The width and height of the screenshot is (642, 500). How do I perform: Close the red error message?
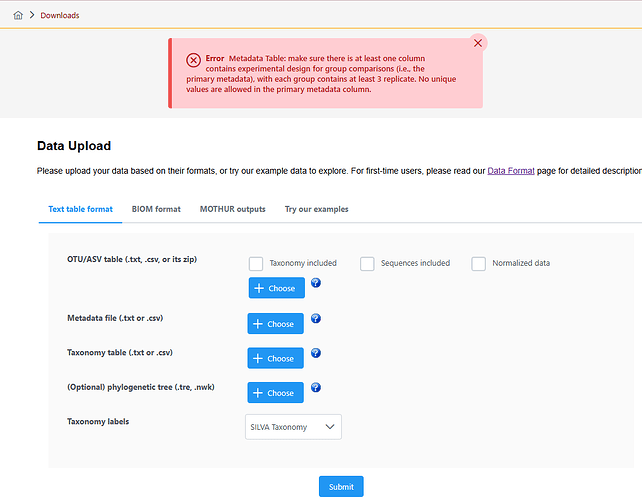(478, 43)
